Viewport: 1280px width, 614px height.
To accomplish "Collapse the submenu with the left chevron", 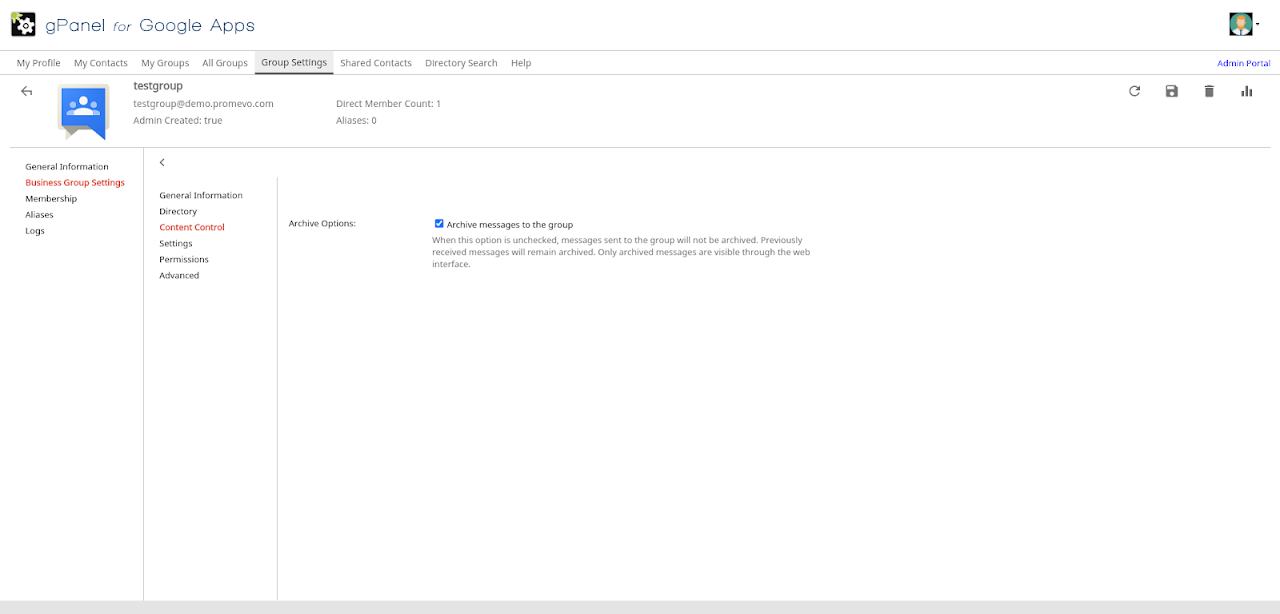I will (162, 162).
